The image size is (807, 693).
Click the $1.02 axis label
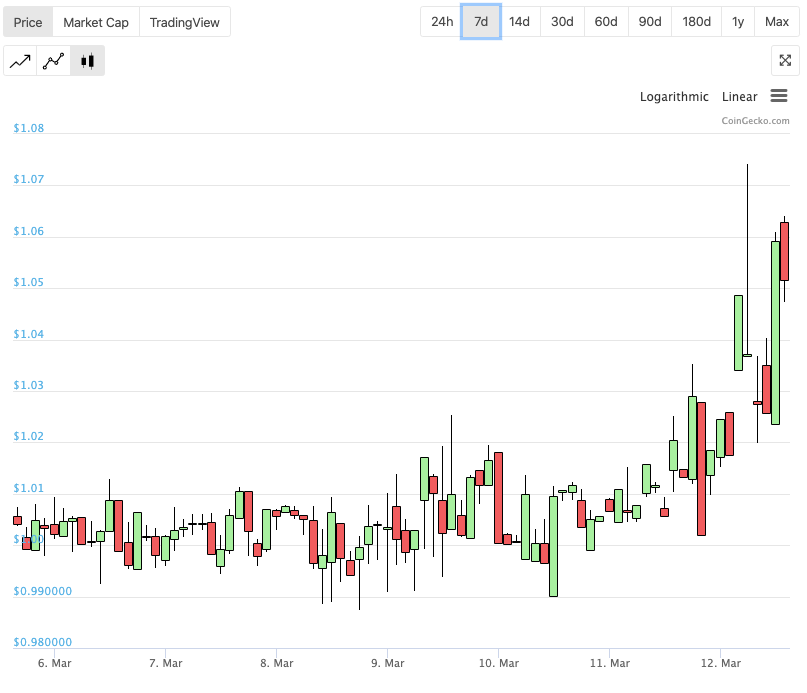(29, 436)
